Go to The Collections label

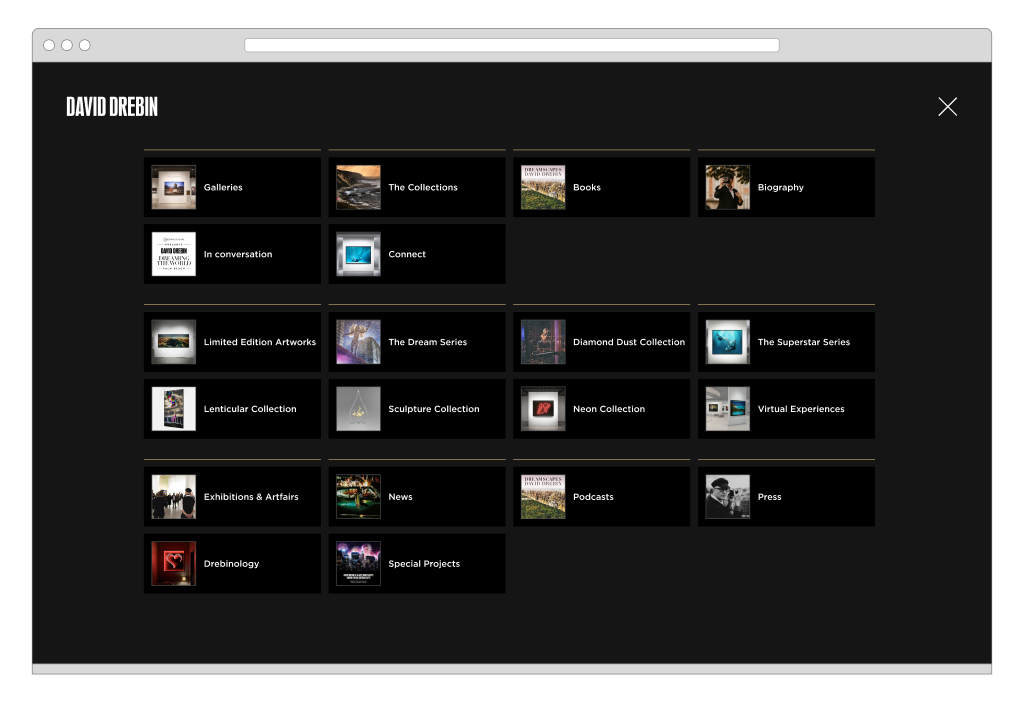(423, 187)
